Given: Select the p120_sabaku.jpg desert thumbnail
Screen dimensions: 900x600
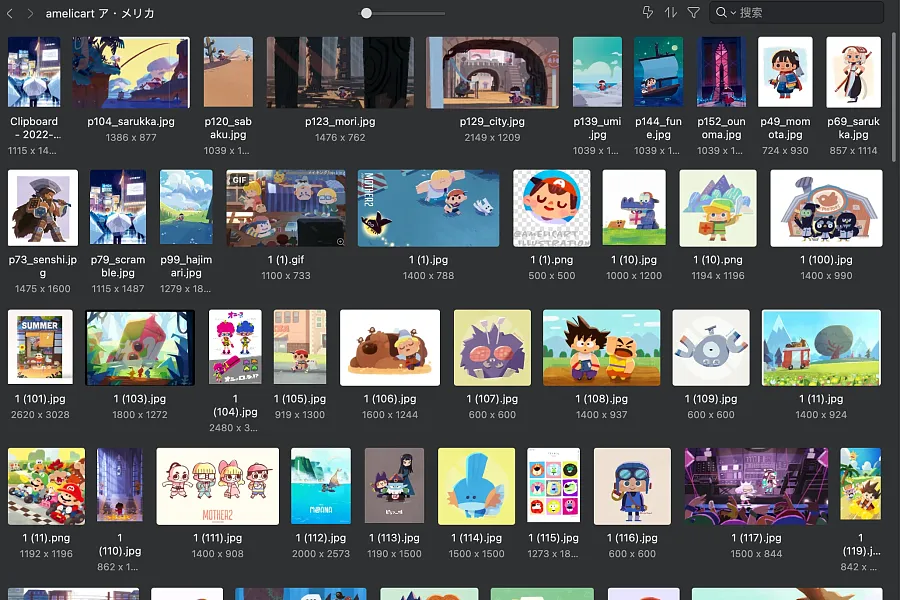Looking at the screenshot, I should tap(228, 72).
